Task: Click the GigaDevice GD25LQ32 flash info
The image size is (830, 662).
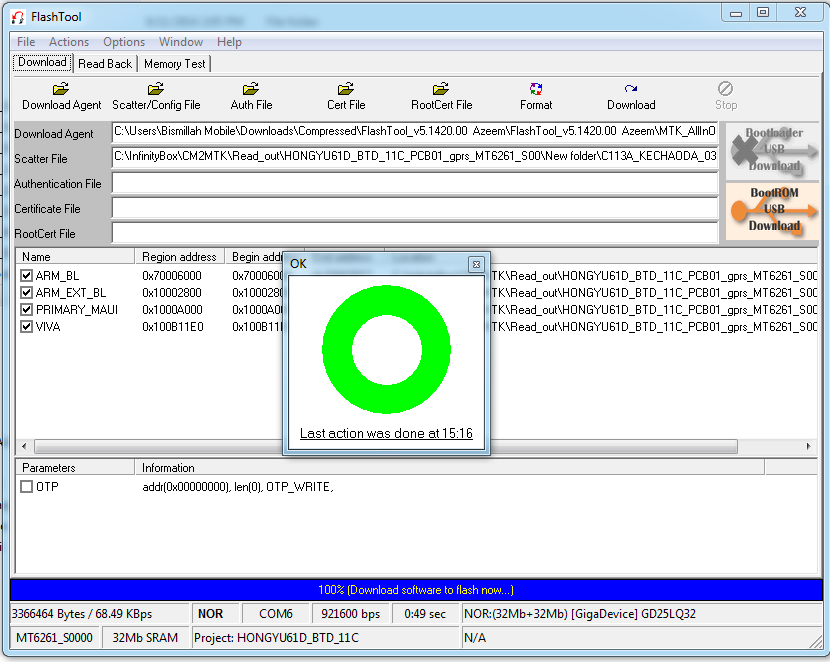Action: tap(641, 614)
